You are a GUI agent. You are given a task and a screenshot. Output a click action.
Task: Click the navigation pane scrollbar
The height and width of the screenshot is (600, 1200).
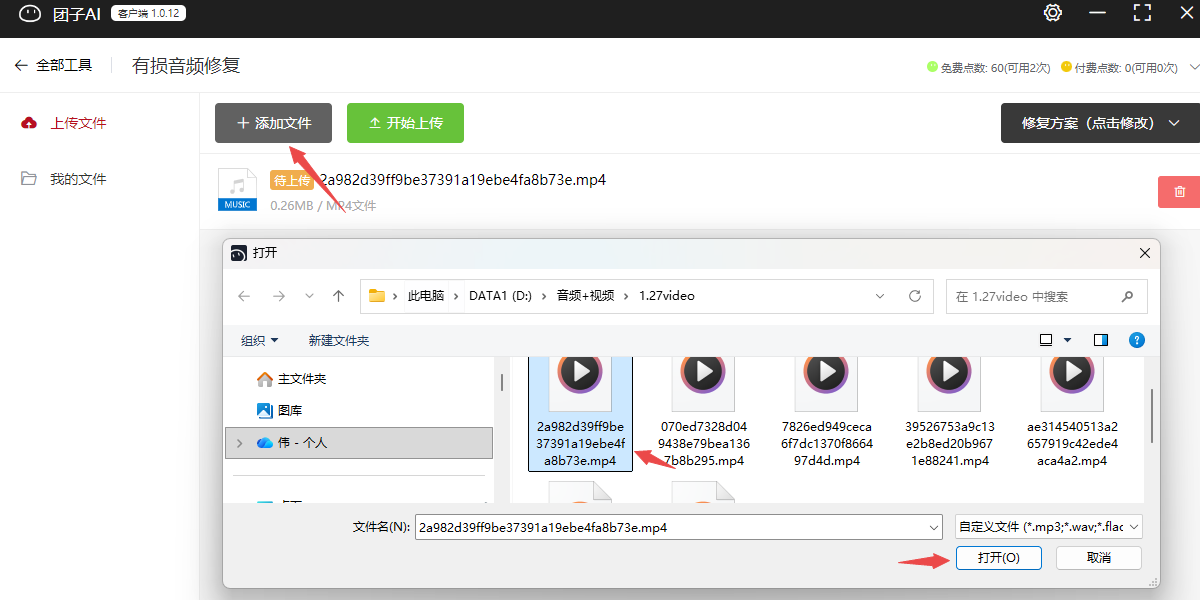(501, 381)
